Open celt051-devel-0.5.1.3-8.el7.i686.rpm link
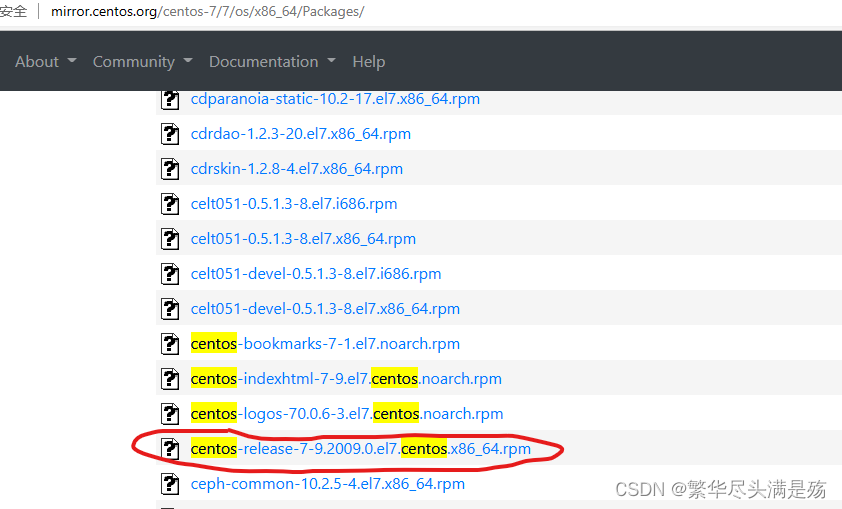Screen dimensions: 842x509 point(316,274)
